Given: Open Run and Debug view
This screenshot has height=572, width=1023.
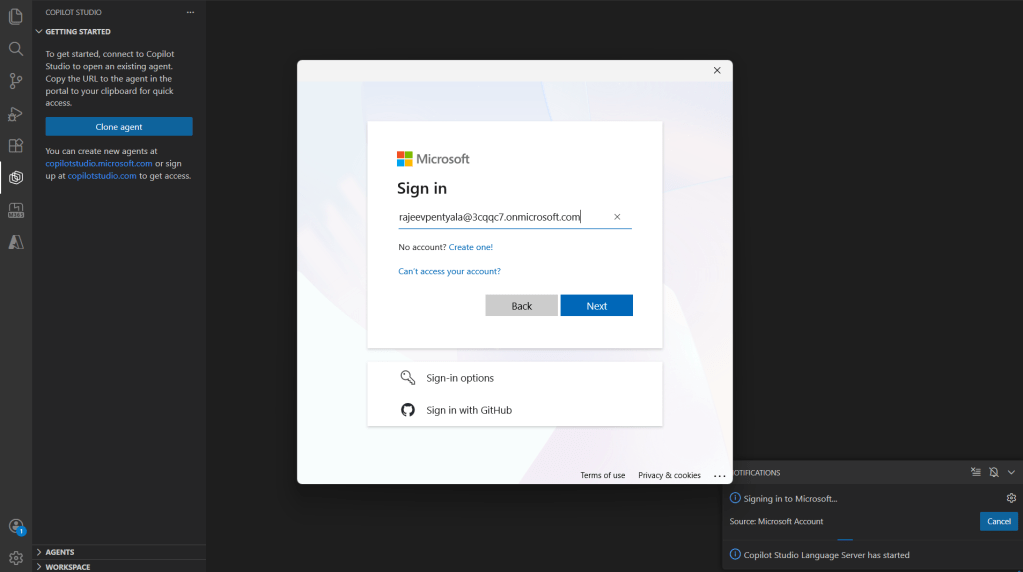Looking at the screenshot, I should 16,113.
